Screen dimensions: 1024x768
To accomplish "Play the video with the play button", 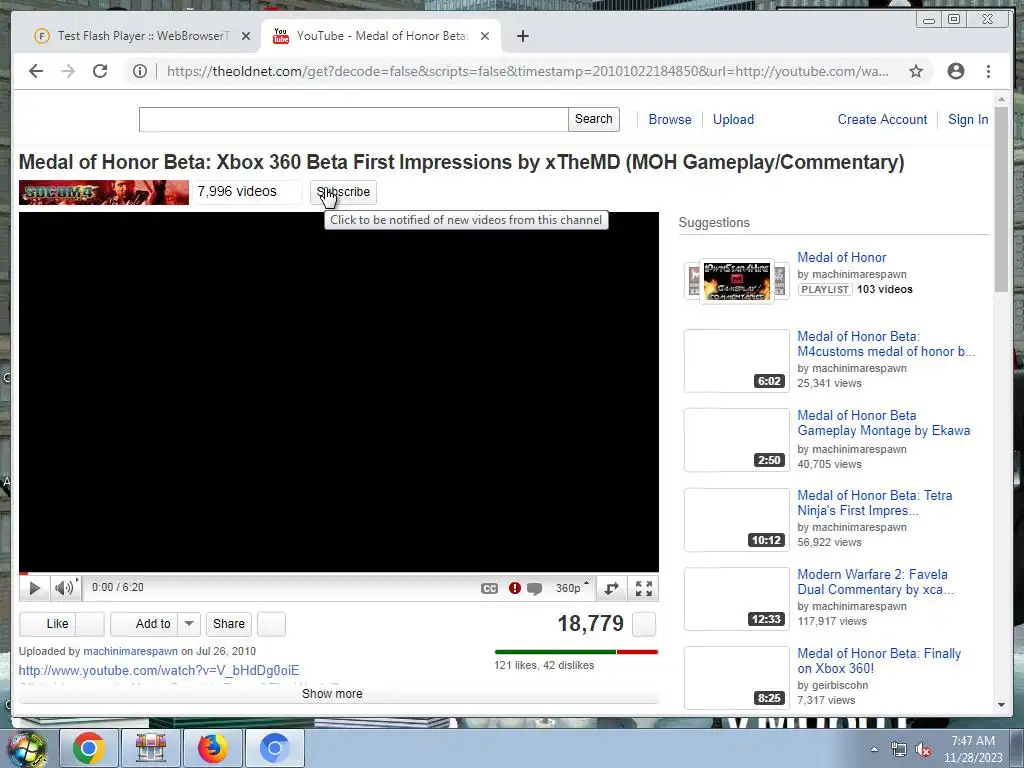I will [x=34, y=588].
